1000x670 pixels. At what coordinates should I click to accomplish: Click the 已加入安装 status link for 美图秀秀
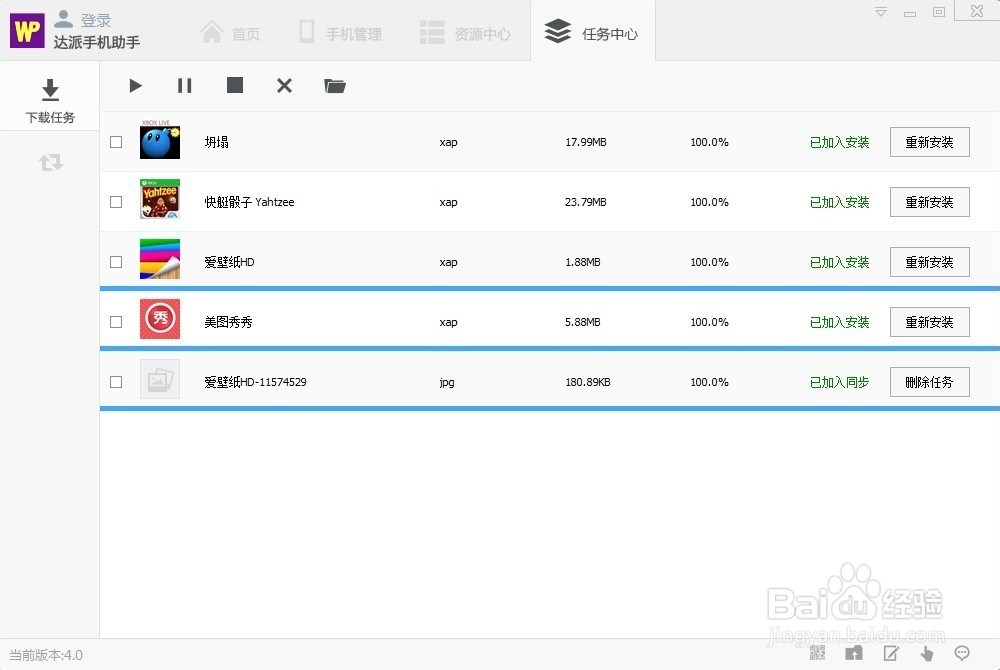coord(838,321)
